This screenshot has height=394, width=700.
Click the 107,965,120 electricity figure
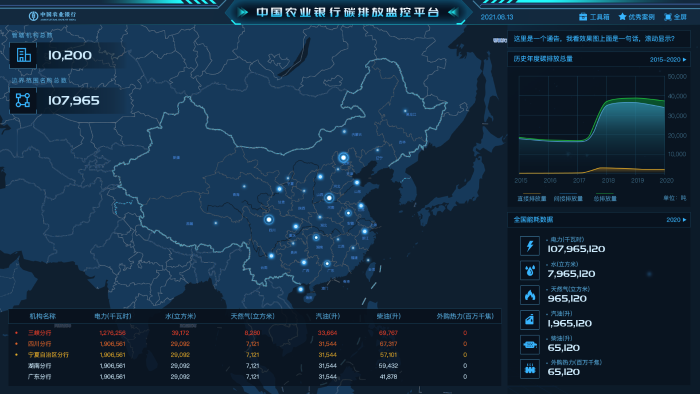coord(576,249)
